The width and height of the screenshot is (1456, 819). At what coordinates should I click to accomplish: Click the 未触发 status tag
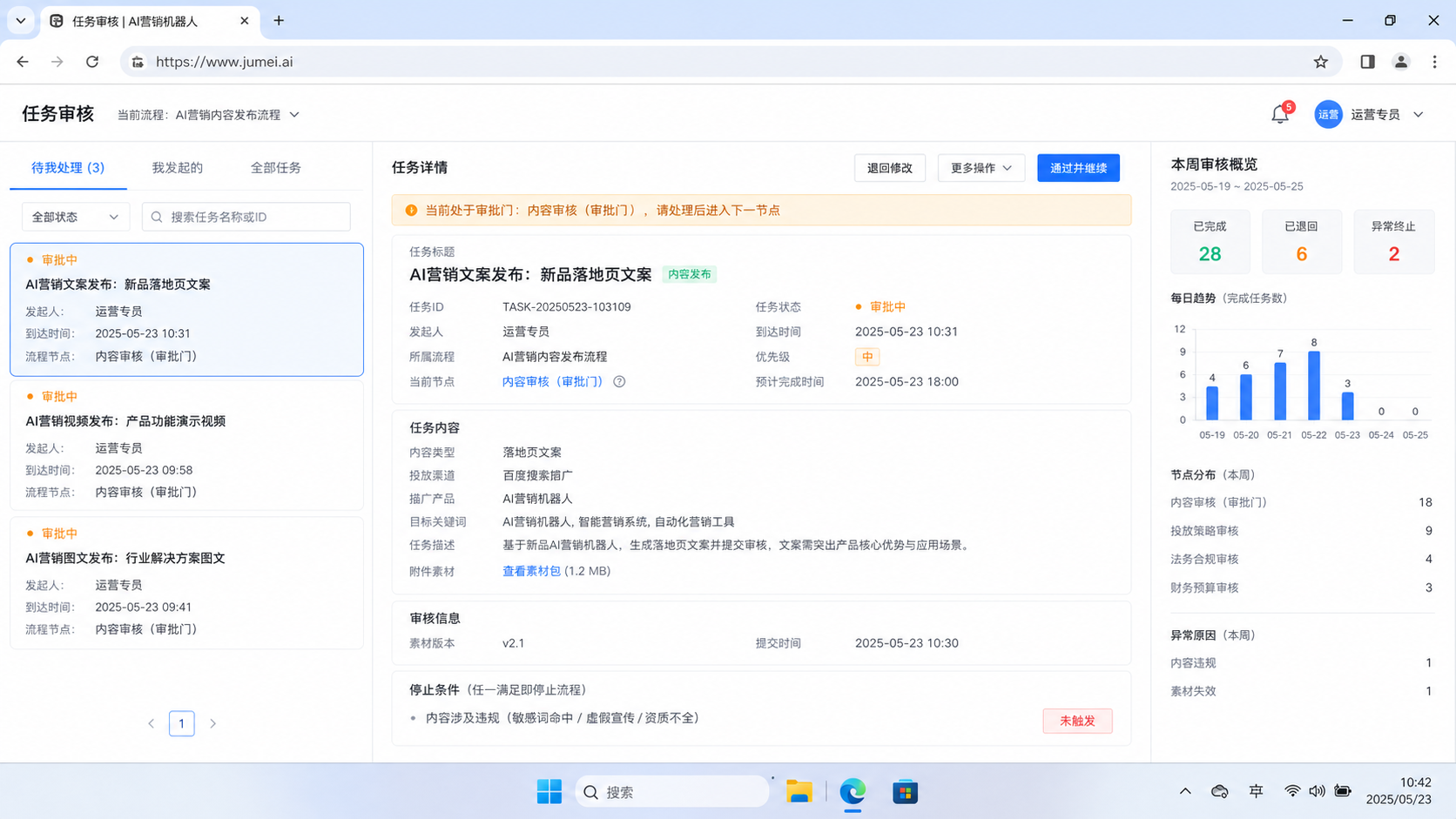pos(1077,721)
